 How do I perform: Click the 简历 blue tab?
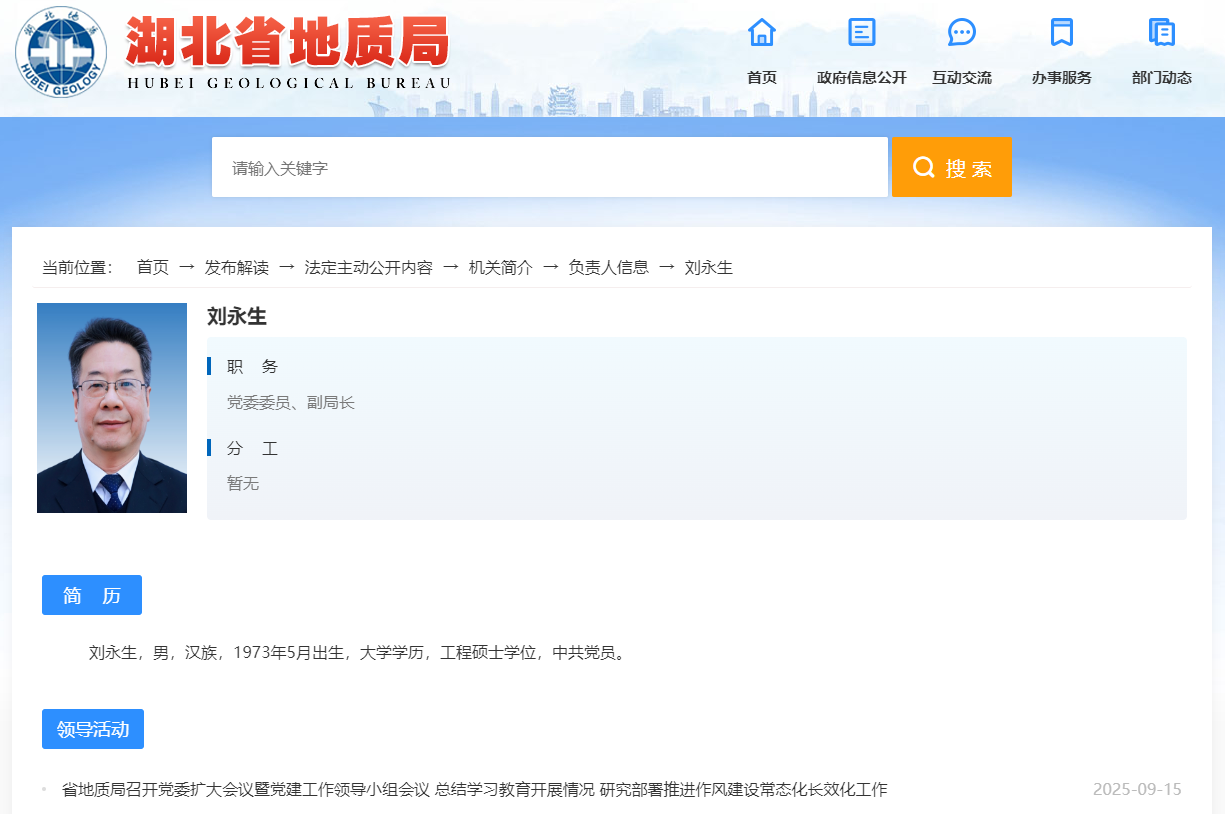click(92, 595)
